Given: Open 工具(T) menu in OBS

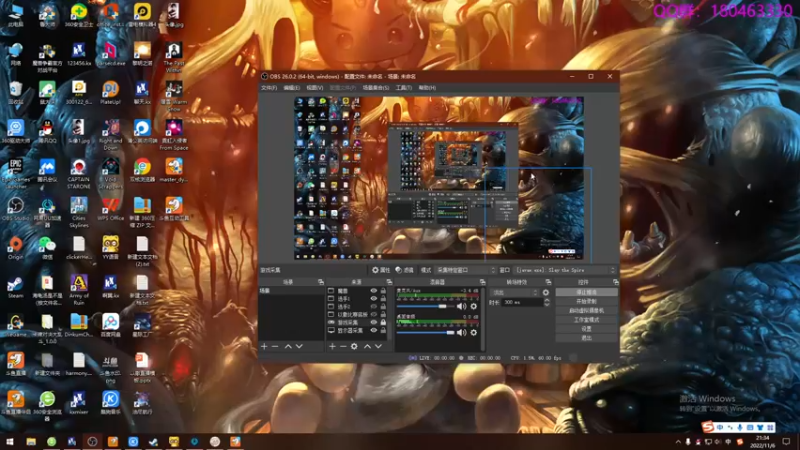Looking at the screenshot, I should click(x=404, y=88).
